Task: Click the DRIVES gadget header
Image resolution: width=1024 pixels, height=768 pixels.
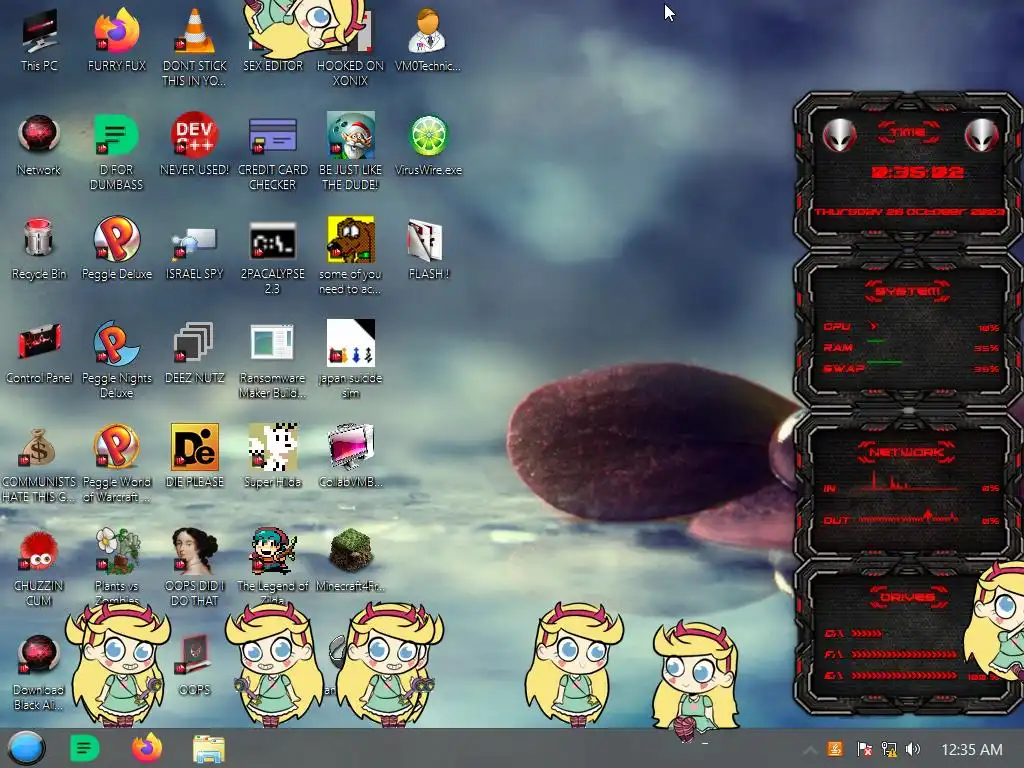Action: 908,597
